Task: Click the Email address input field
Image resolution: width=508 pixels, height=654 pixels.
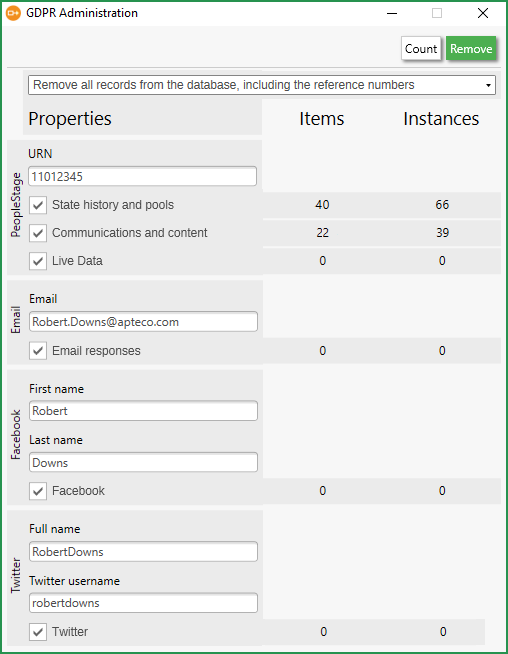Action: click(x=143, y=322)
